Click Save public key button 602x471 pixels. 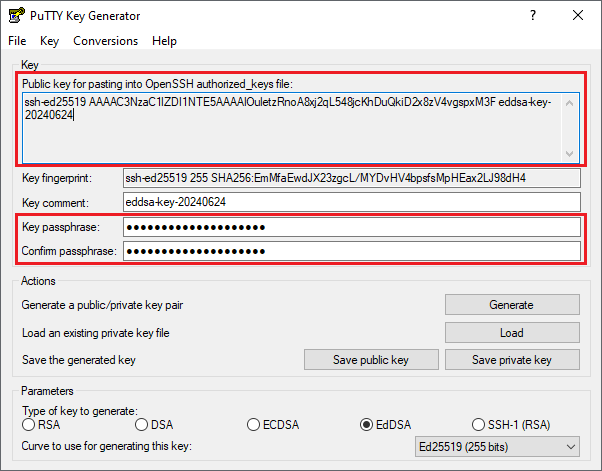[x=371, y=360]
